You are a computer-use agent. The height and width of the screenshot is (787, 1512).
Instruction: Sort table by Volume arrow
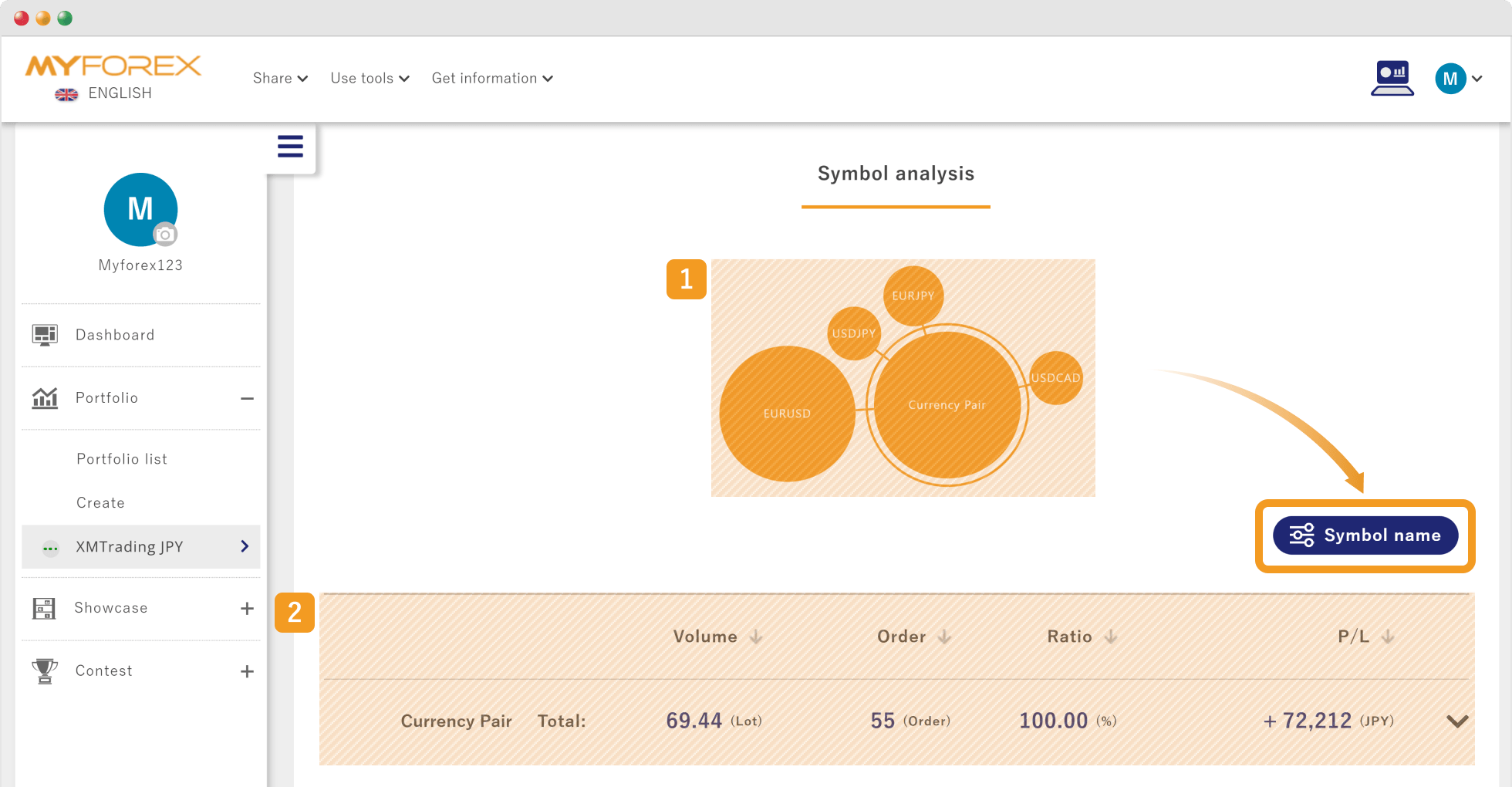(756, 637)
